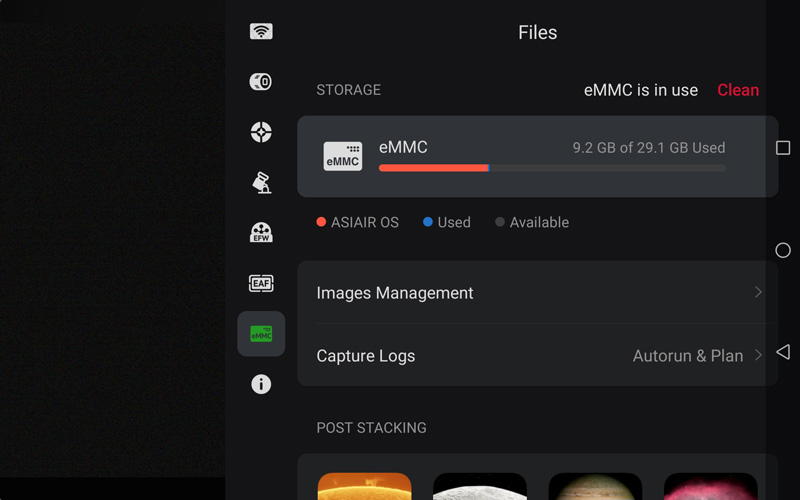Expand the Capture Logs chevron arrow

click(758, 355)
